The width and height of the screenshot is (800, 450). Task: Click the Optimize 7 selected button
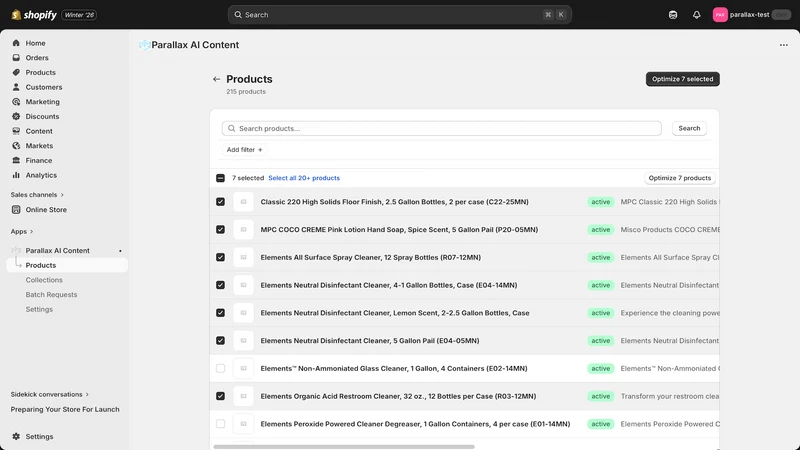683,79
